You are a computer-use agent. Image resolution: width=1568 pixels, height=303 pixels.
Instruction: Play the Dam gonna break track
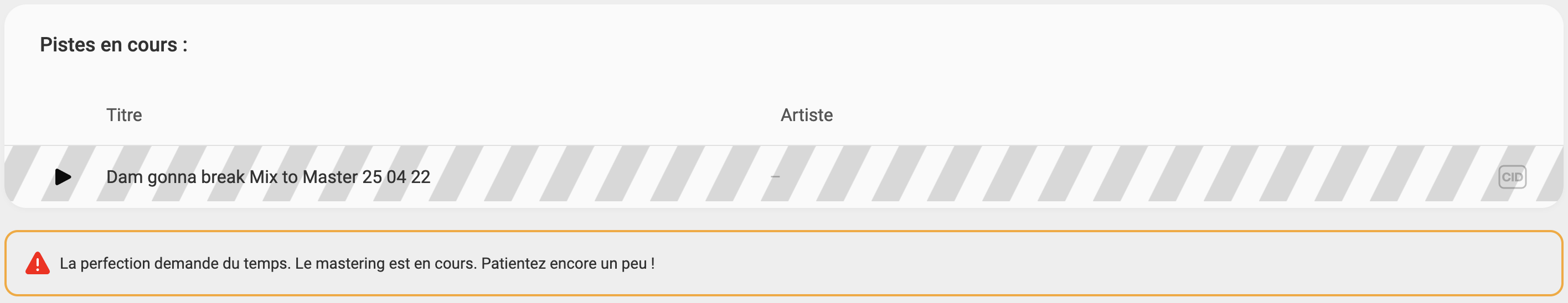pyautogui.click(x=63, y=177)
